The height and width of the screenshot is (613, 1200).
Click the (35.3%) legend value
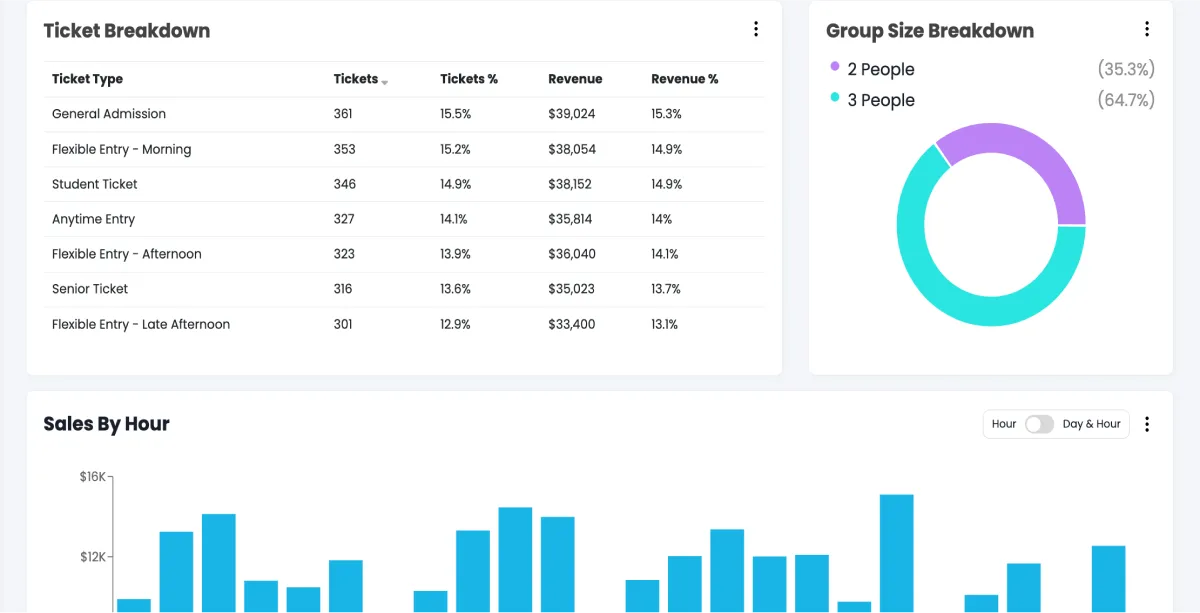(1126, 69)
